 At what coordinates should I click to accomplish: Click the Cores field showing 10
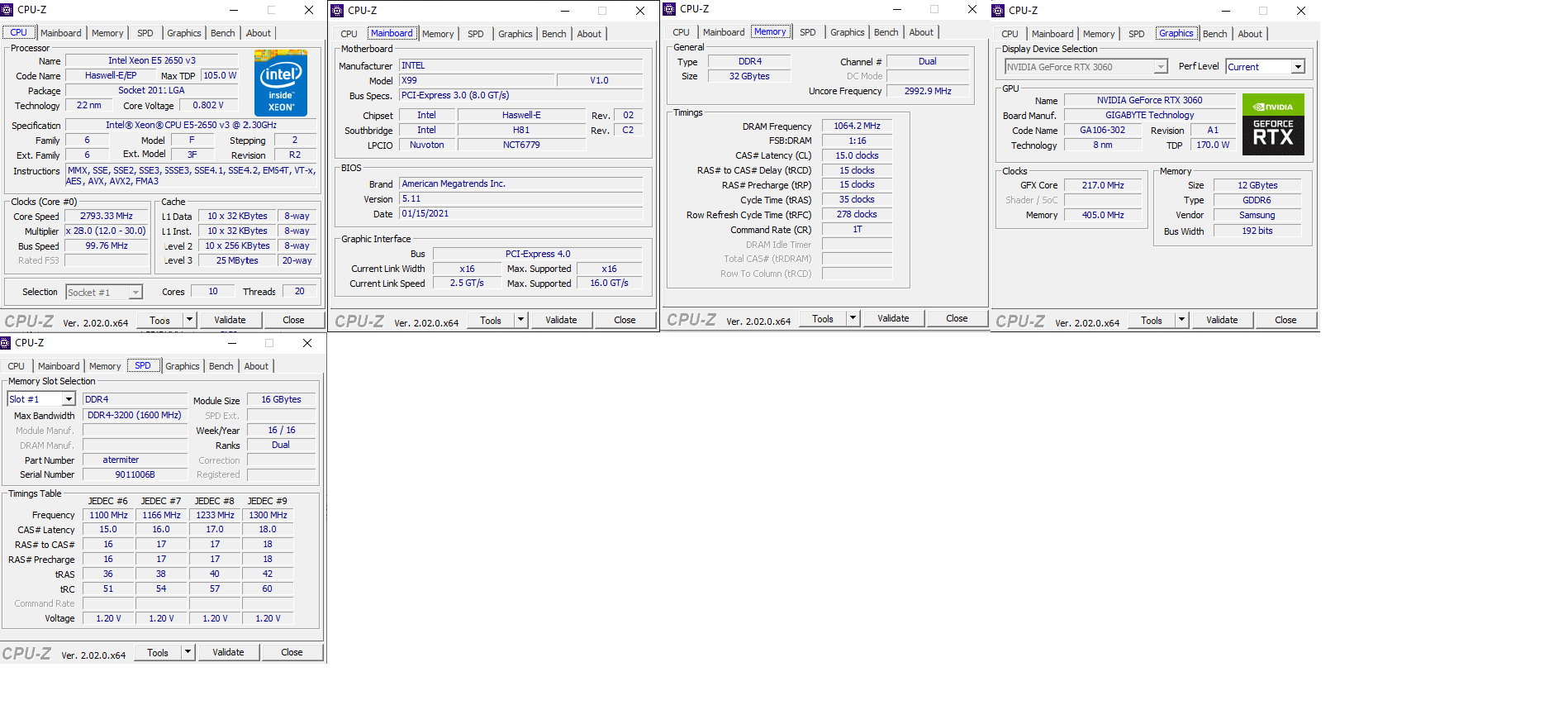pos(213,291)
